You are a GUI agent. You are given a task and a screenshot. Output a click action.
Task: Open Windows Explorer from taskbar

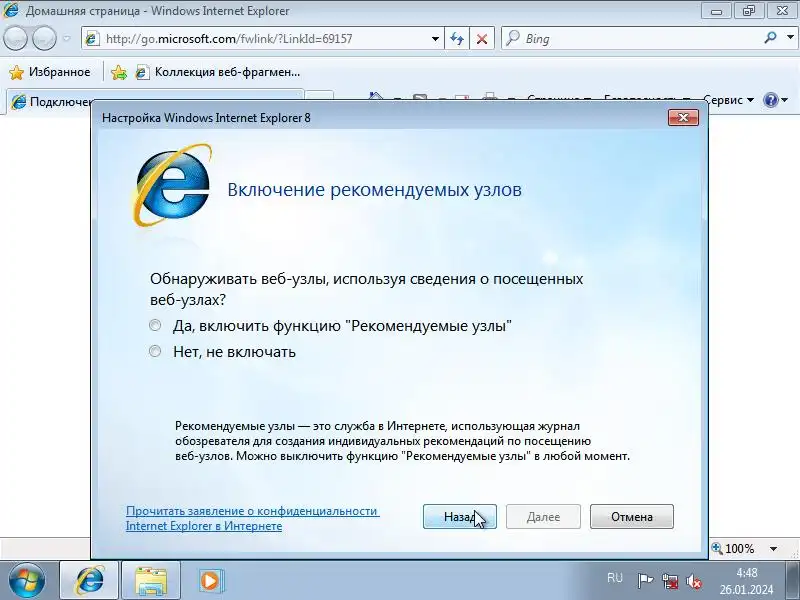pos(151,581)
